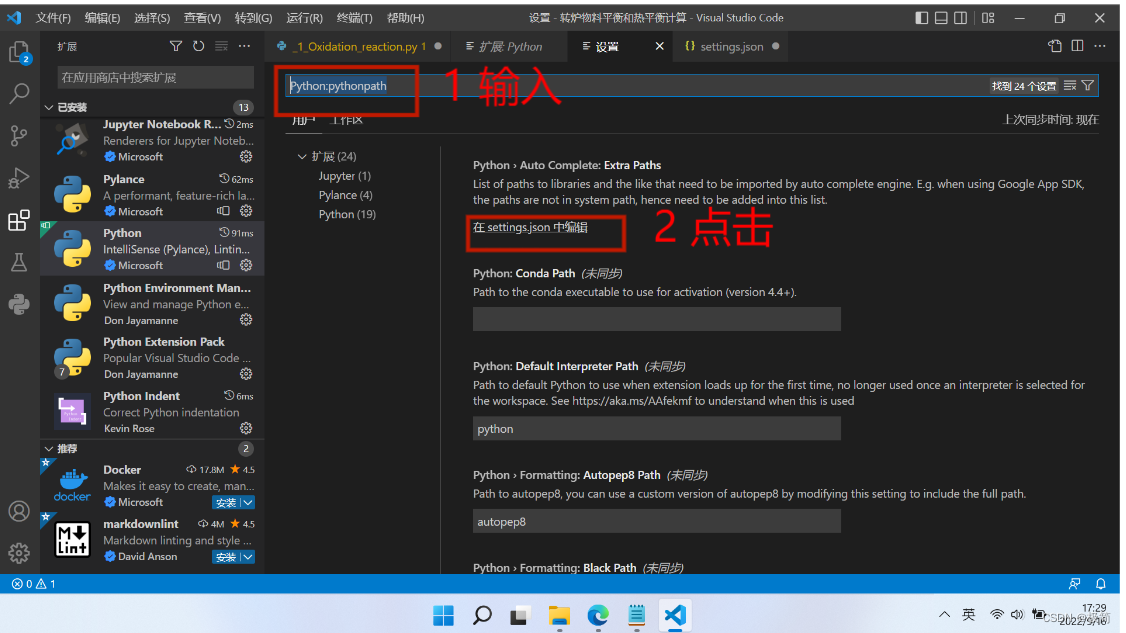Open Windows Start menu in taskbar
Viewport: 1126px width, 633px height.
click(x=443, y=616)
